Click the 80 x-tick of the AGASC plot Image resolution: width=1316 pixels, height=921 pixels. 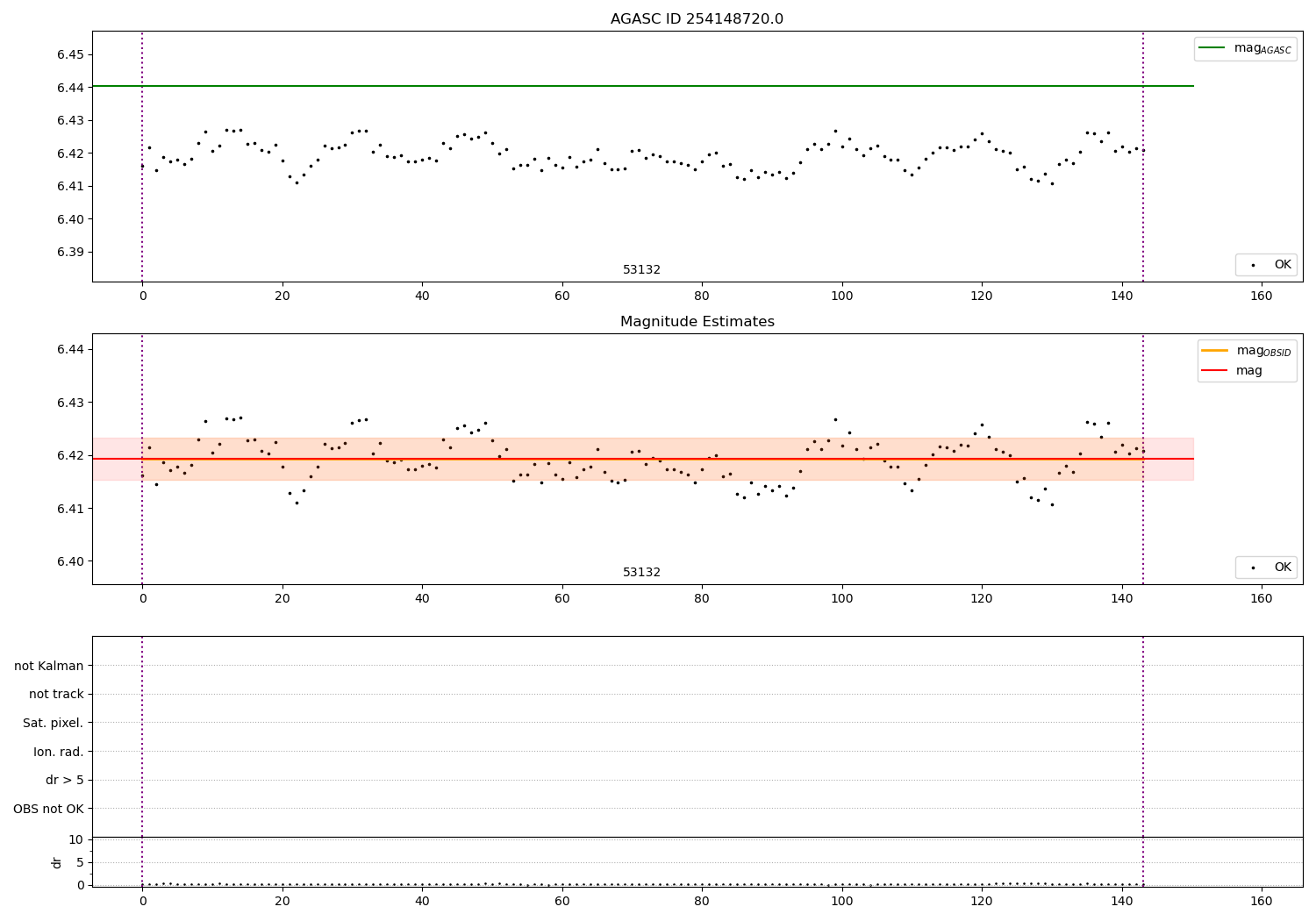(x=702, y=296)
